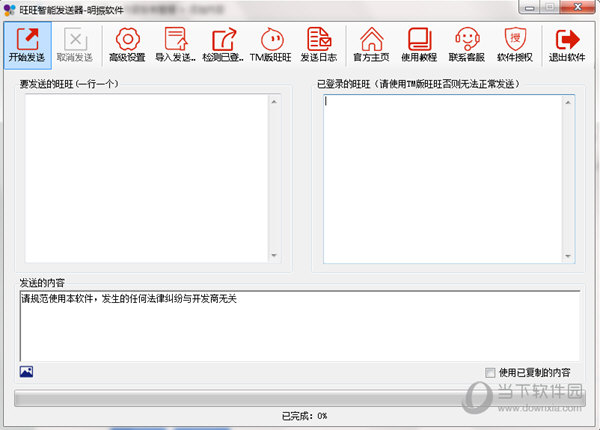Click the 已完成: 0% status text

305,416
